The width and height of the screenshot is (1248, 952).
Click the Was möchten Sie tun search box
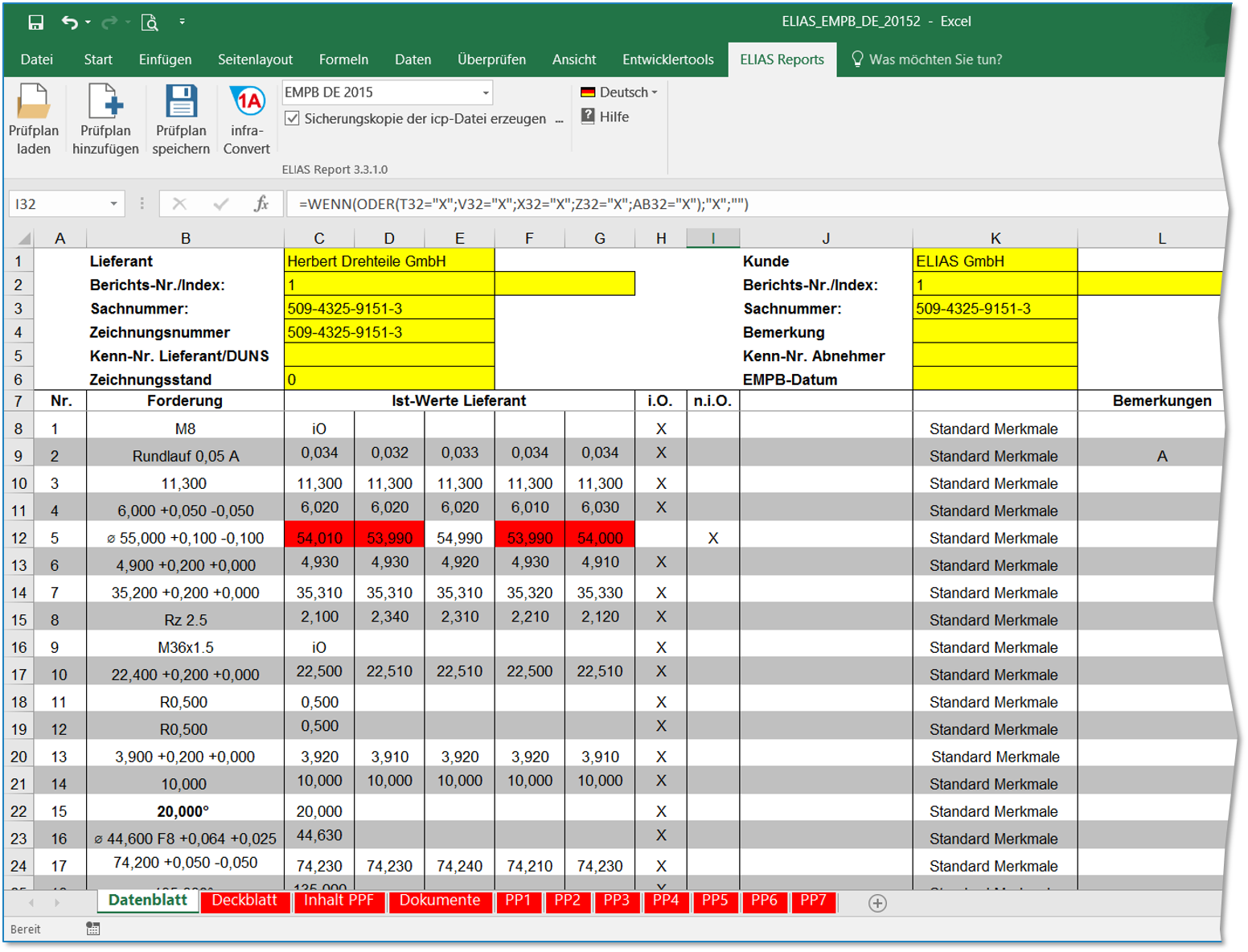pos(935,59)
